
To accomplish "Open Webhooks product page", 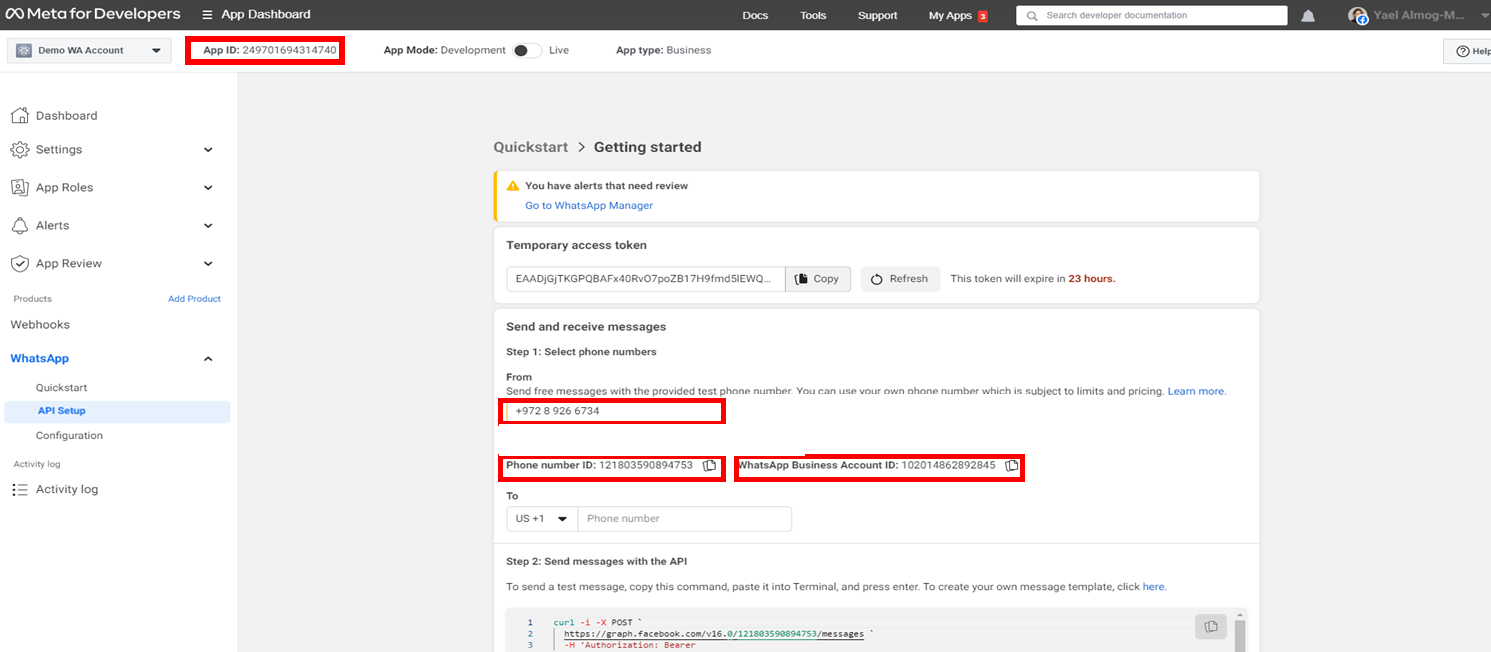I will (40, 325).
